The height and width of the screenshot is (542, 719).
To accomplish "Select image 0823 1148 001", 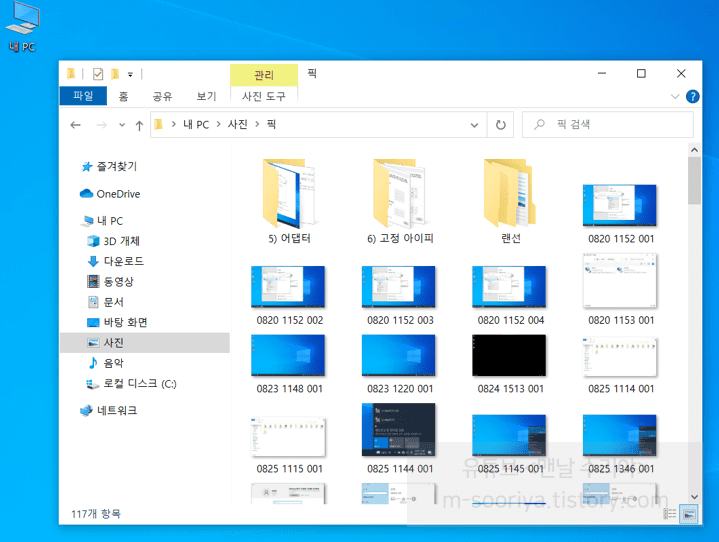I will [289, 364].
